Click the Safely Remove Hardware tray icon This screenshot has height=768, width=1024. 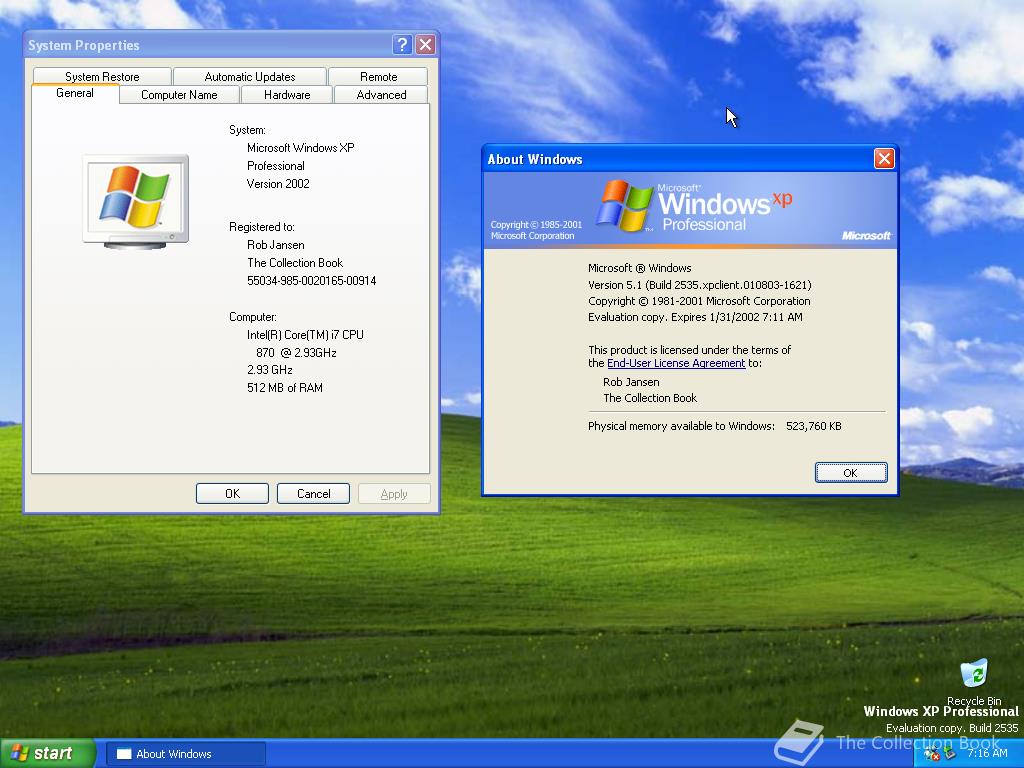950,754
